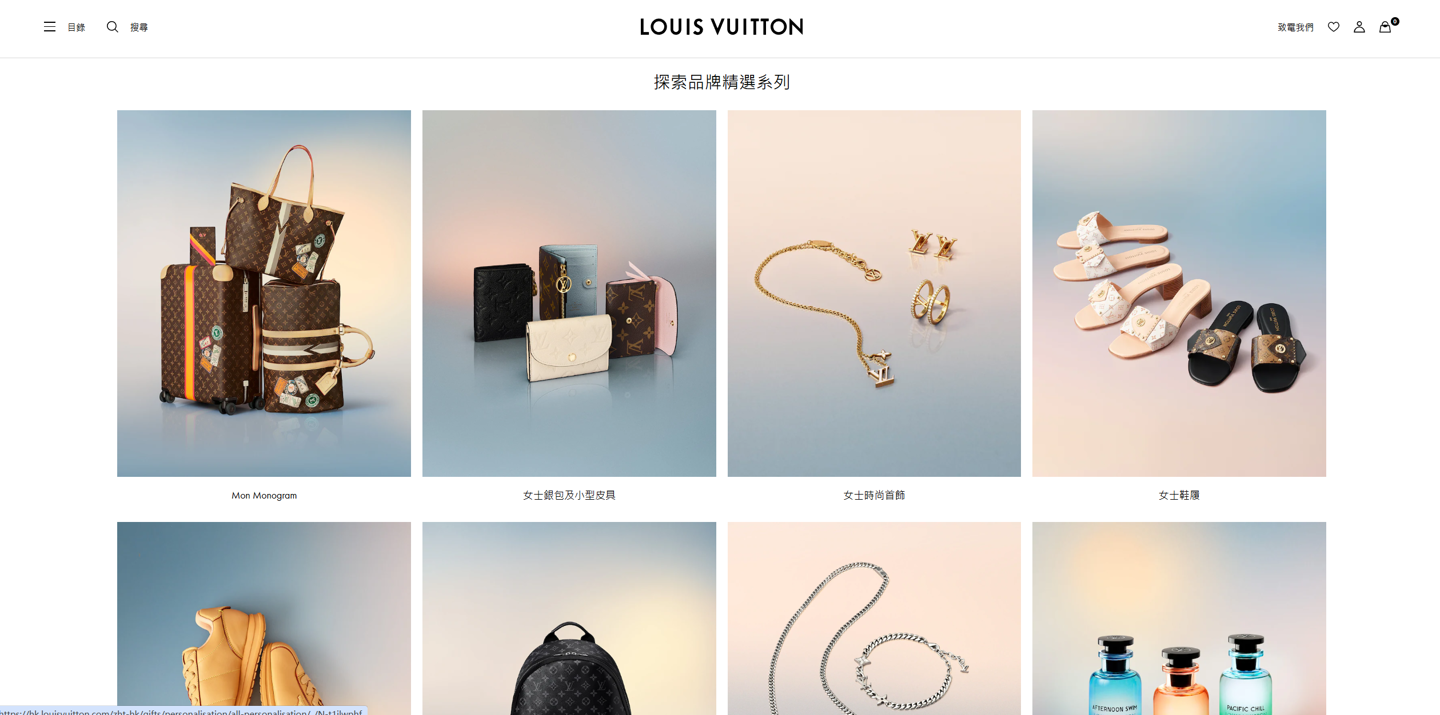This screenshot has width=1440, height=715.
Task: Open the black monogram backpack tile
Action: 569,618
